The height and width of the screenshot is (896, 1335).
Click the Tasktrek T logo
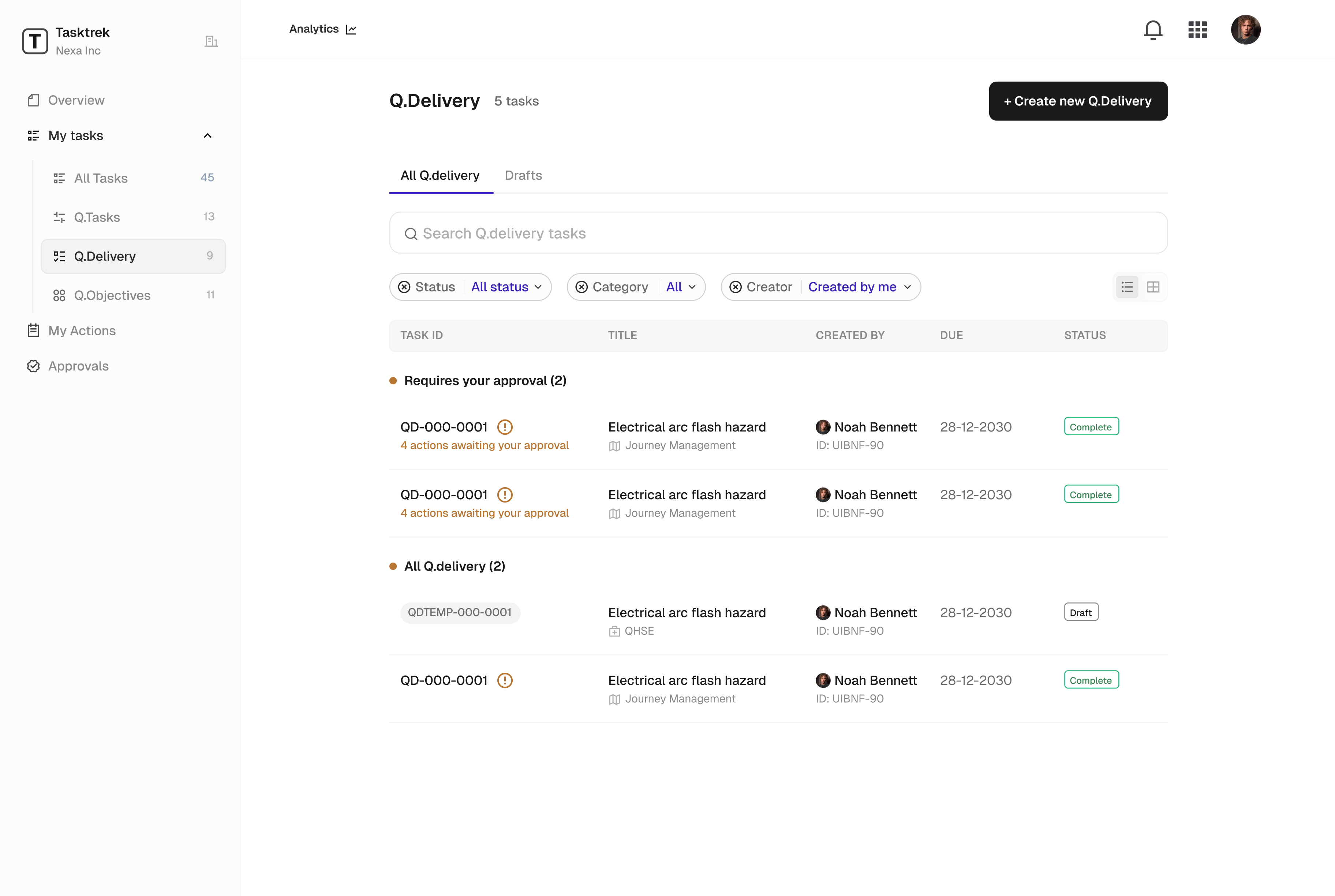click(35, 41)
